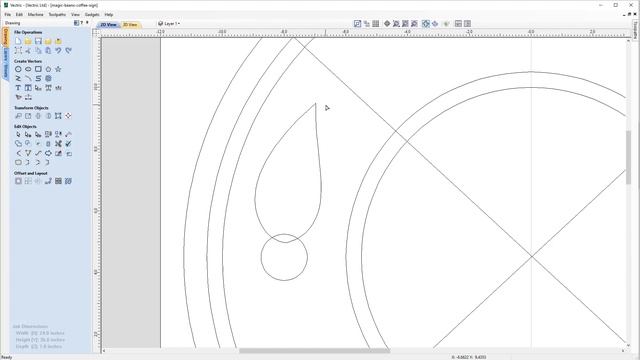Click the zoom box magnifier icon
This screenshot has height=360, width=640.
[x=396, y=24]
